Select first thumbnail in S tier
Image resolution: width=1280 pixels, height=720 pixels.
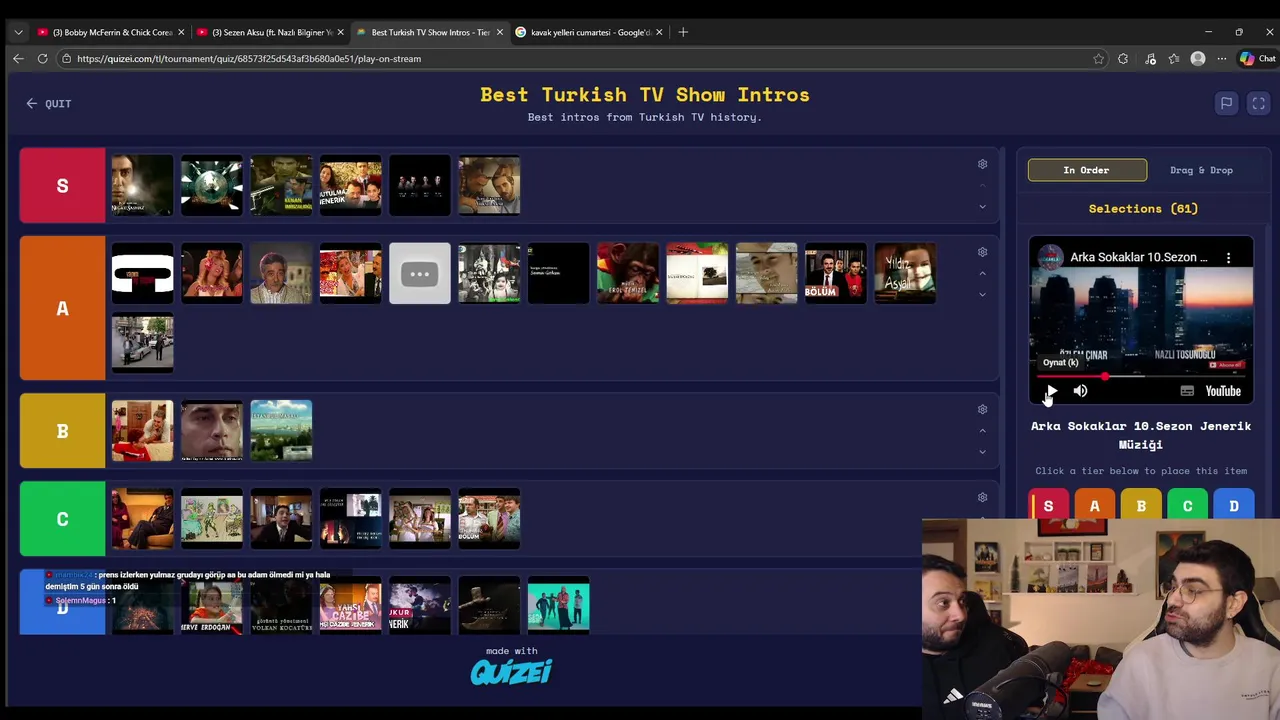(x=142, y=185)
